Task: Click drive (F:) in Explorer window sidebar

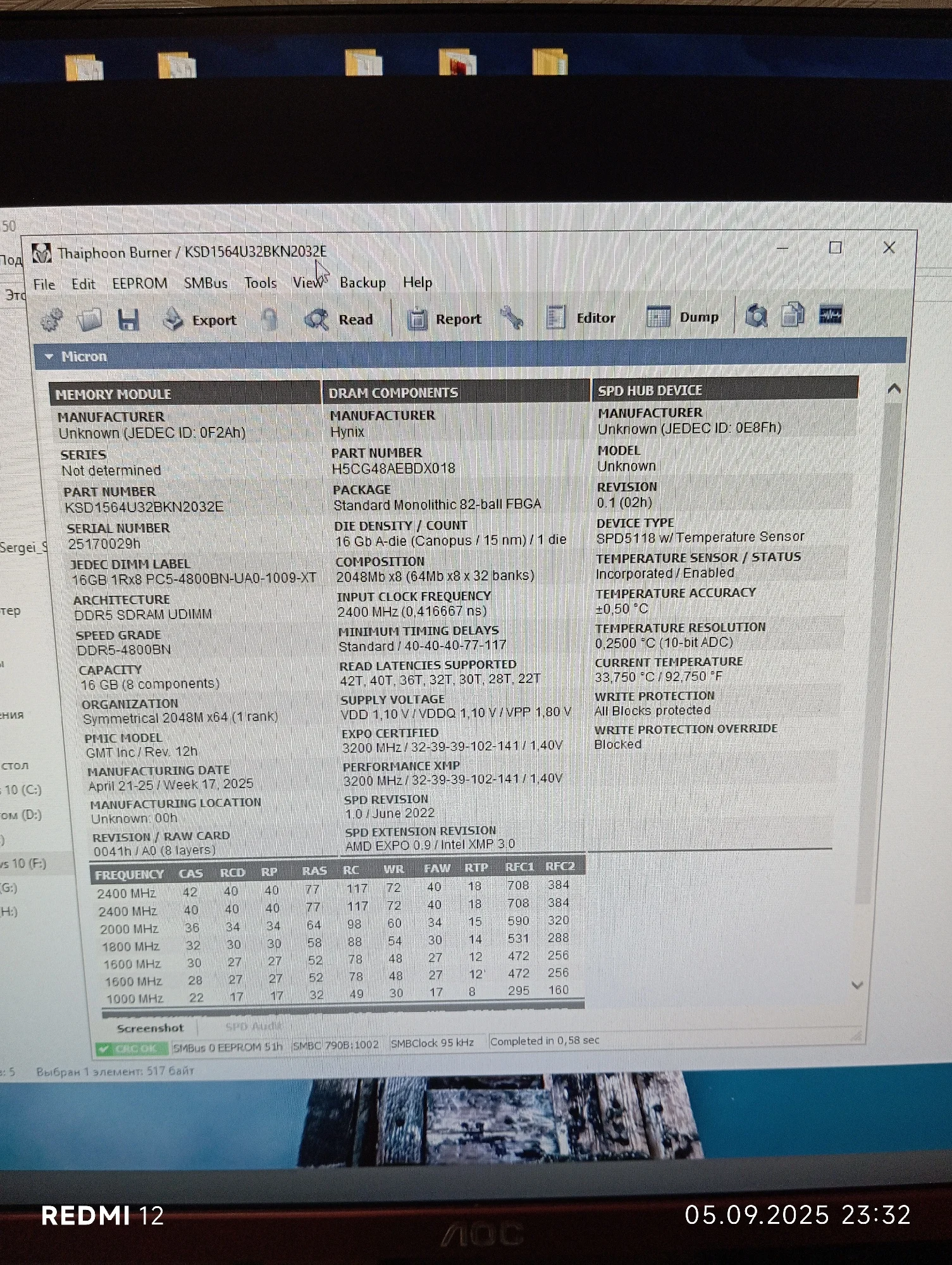Action: point(24,863)
